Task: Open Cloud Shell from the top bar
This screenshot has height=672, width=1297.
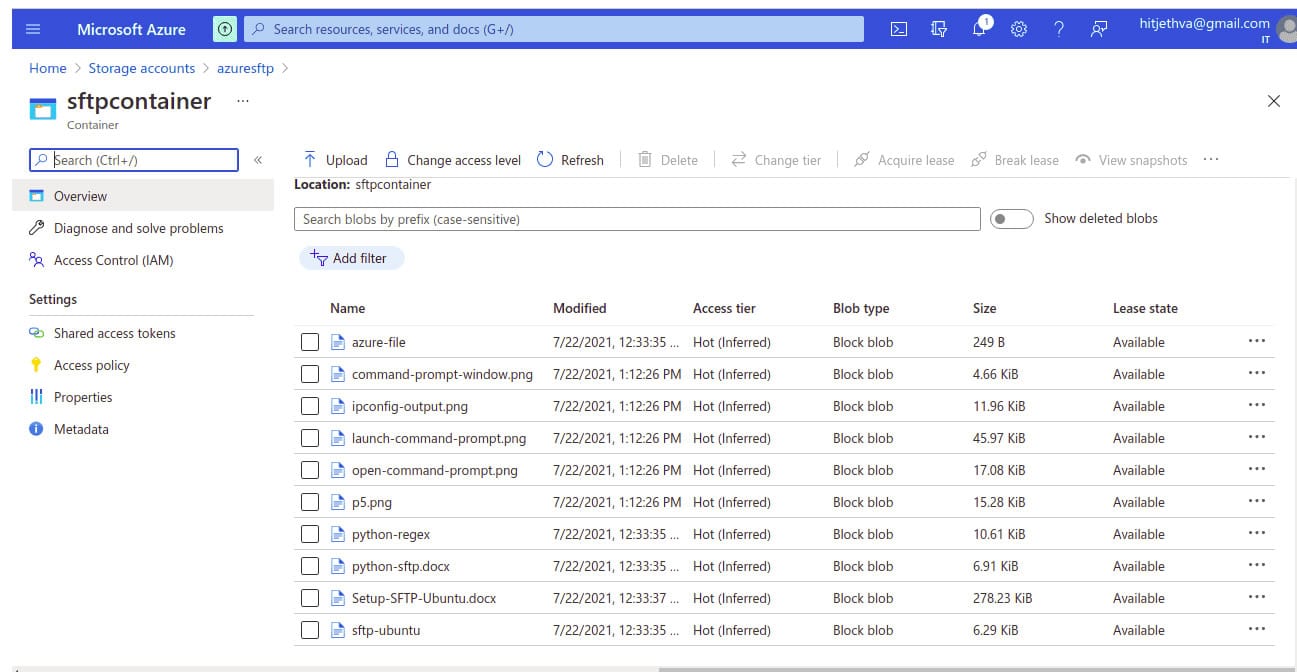Action: [x=899, y=29]
